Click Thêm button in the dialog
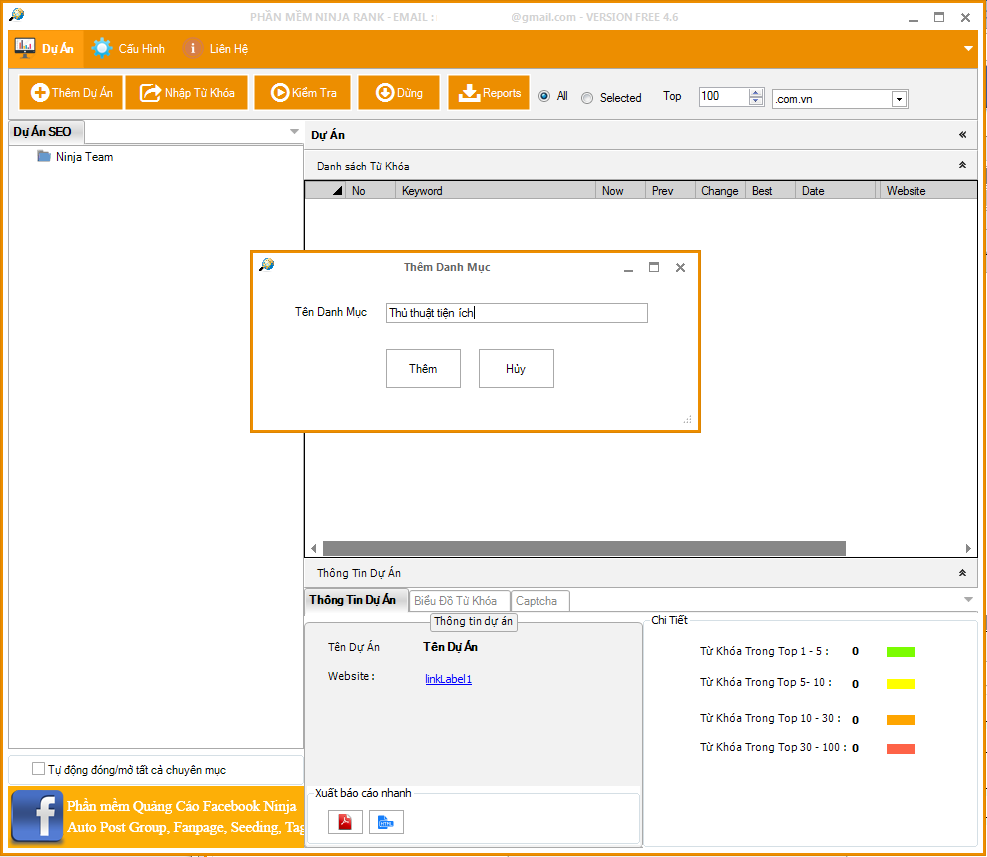This screenshot has height=857, width=987. point(423,369)
